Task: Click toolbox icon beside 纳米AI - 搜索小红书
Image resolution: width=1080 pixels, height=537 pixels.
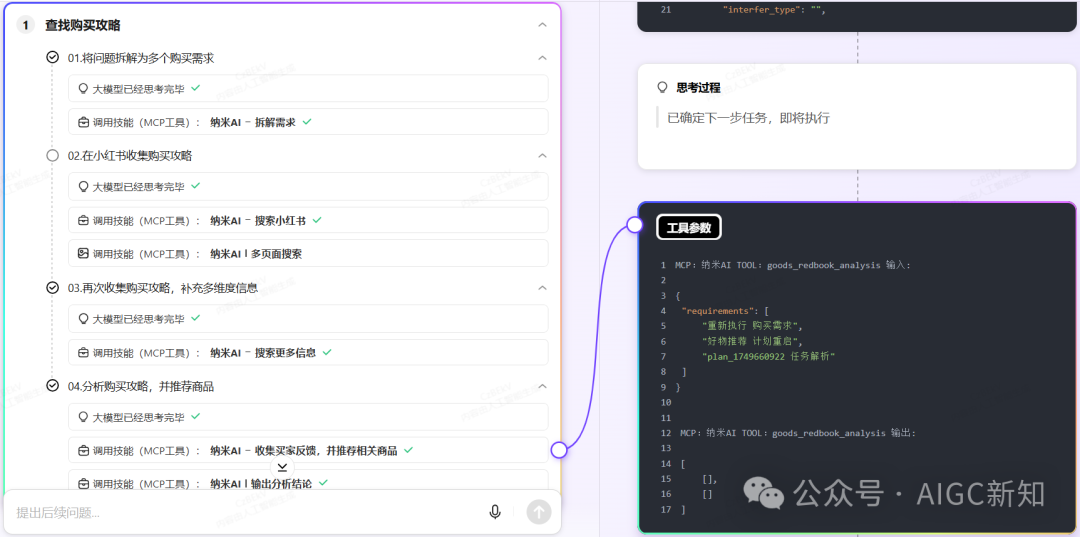Action: click(83, 220)
